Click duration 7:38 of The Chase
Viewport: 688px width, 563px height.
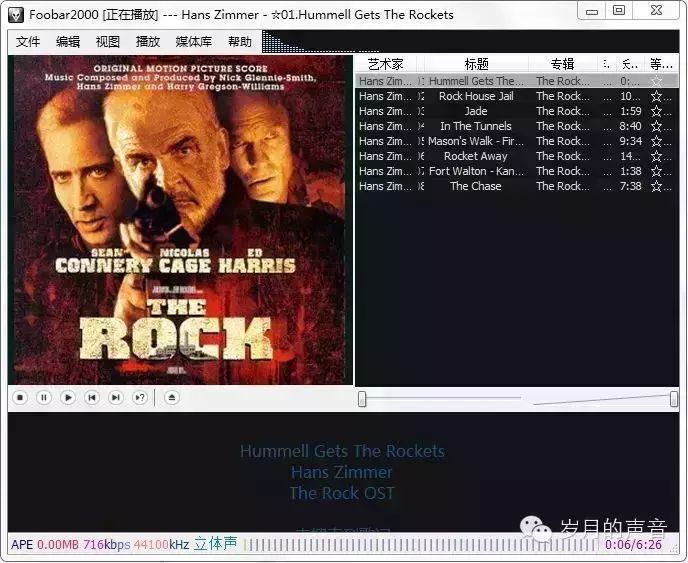631,186
